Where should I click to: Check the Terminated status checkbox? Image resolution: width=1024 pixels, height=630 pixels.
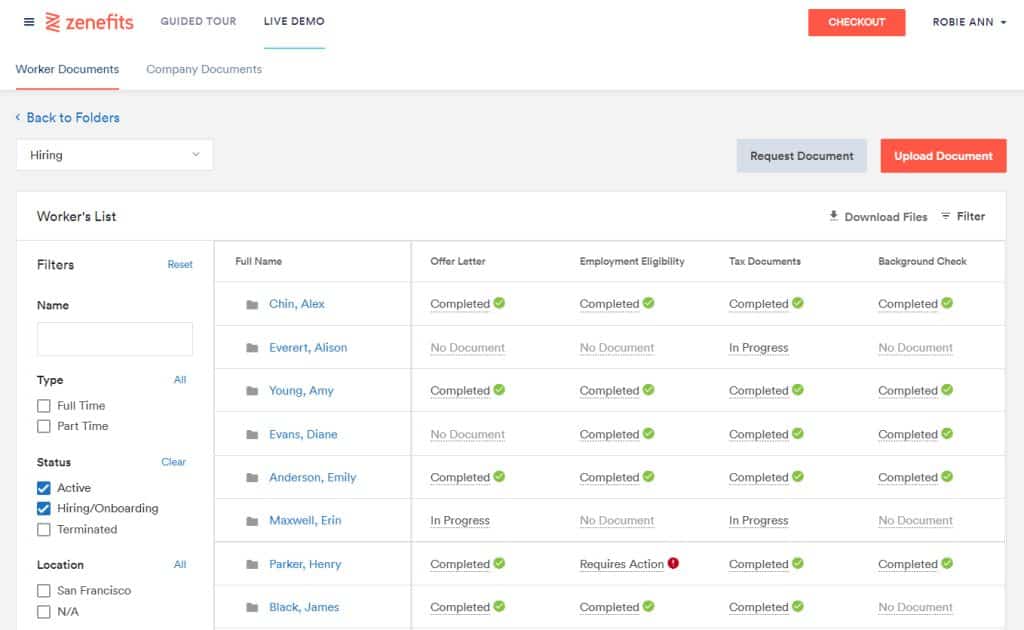pos(44,530)
